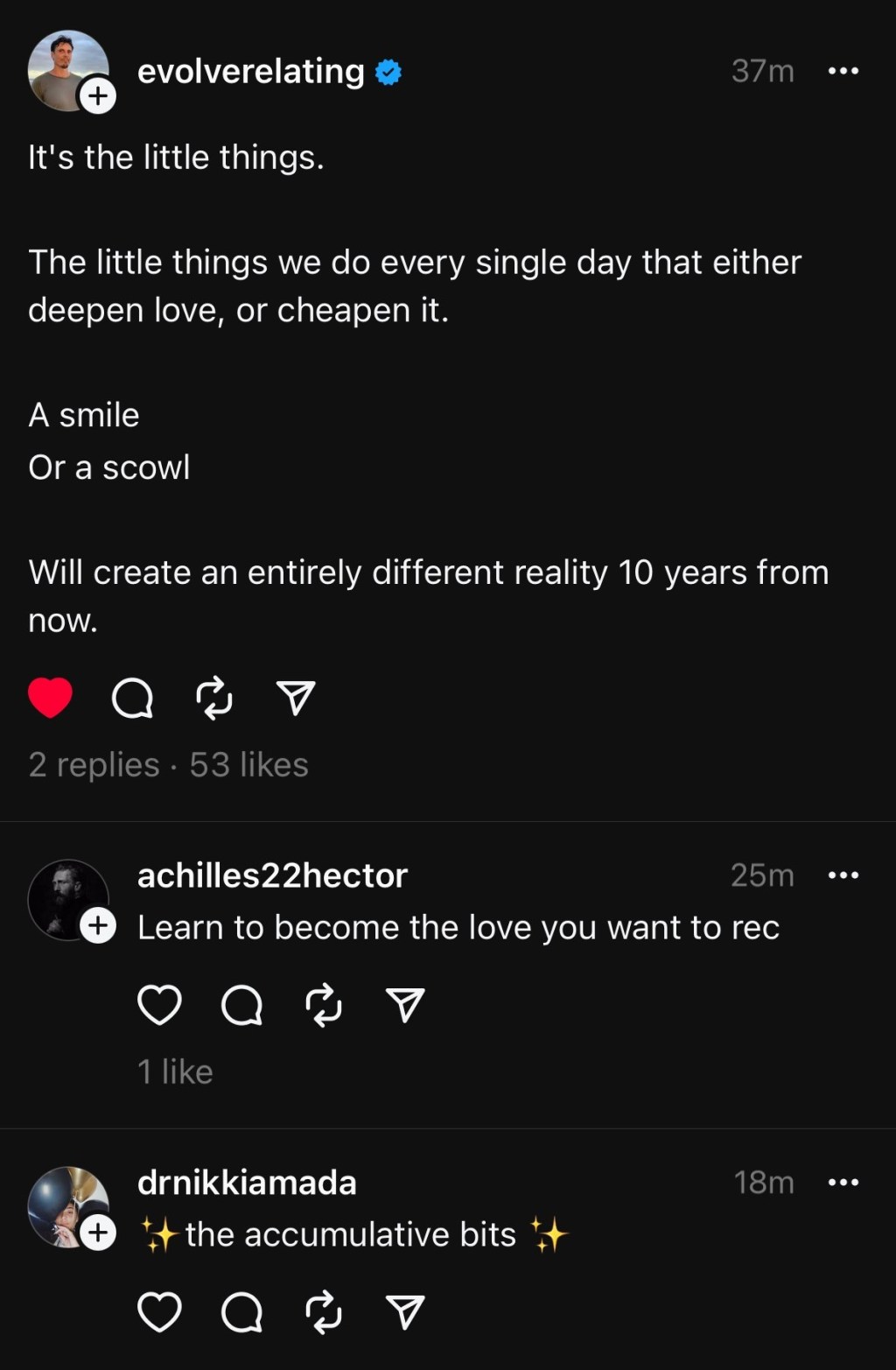This screenshot has height=1370, width=896.
Task: Repost evolverelating's post
Action: (214, 699)
